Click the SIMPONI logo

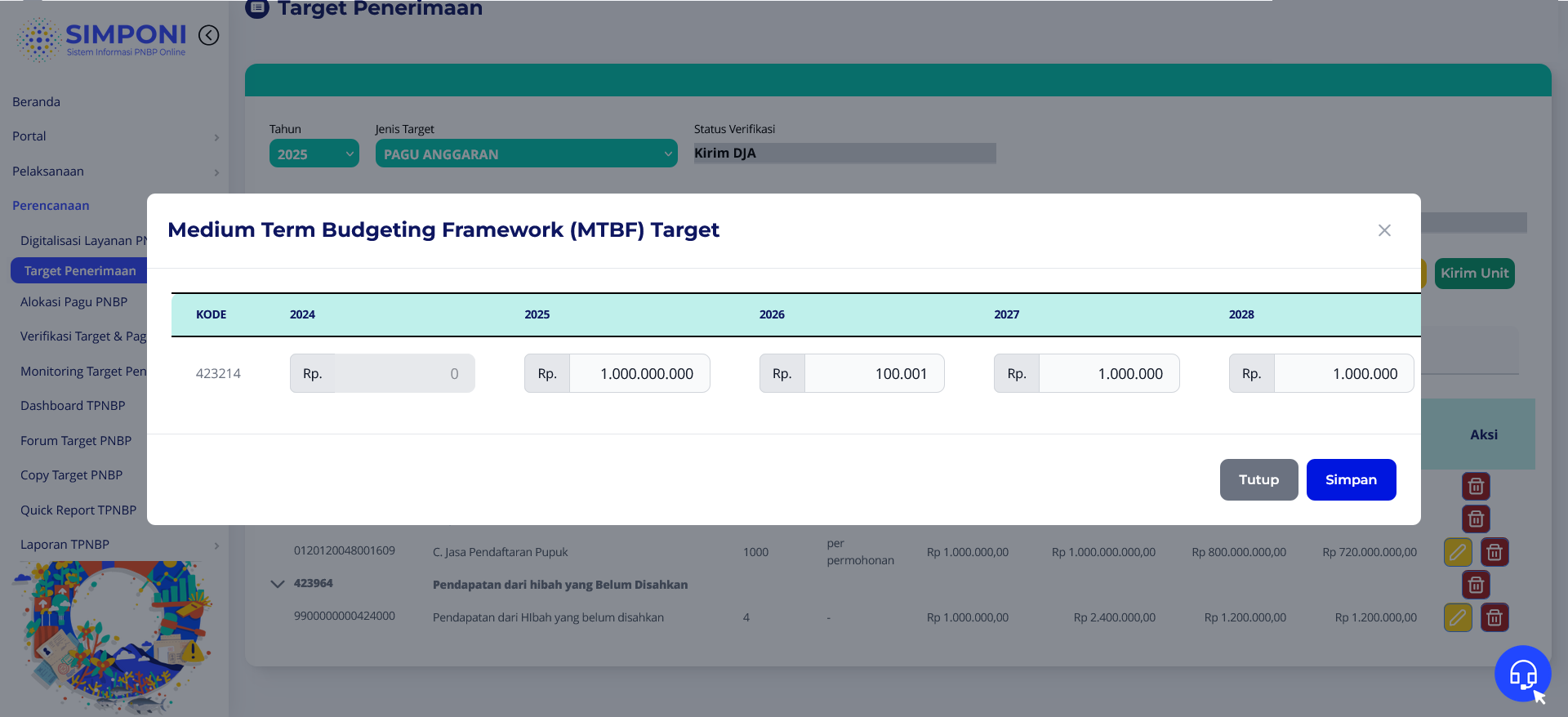(x=102, y=38)
